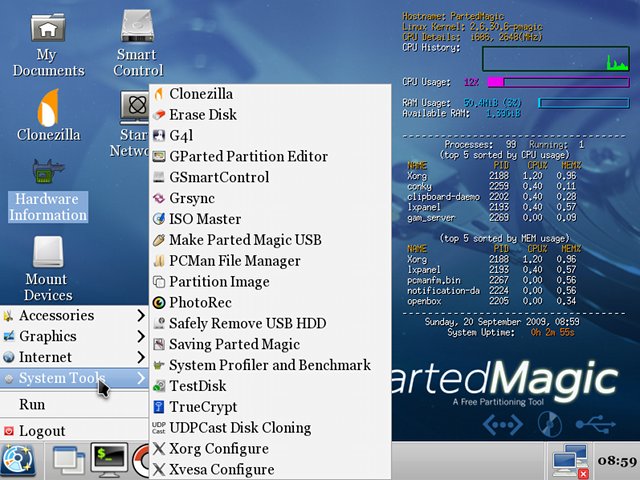Click the network status tray icon

[570, 462]
